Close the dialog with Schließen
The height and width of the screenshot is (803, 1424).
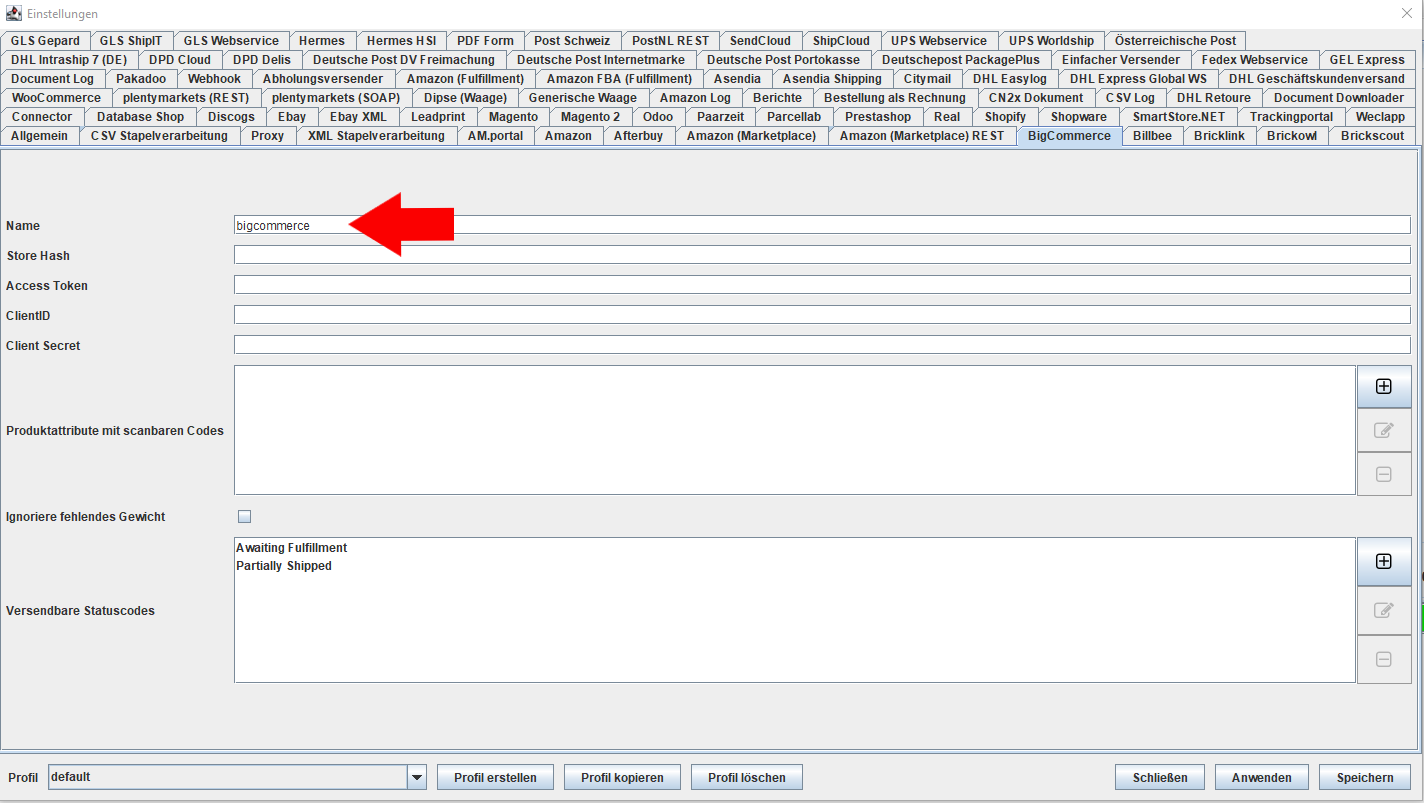[x=1160, y=777]
